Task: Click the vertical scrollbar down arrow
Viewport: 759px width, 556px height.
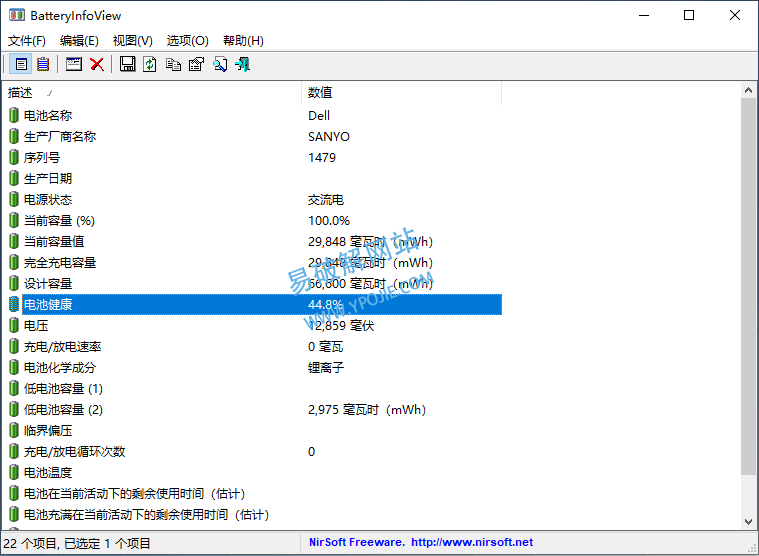Action: [x=750, y=521]
